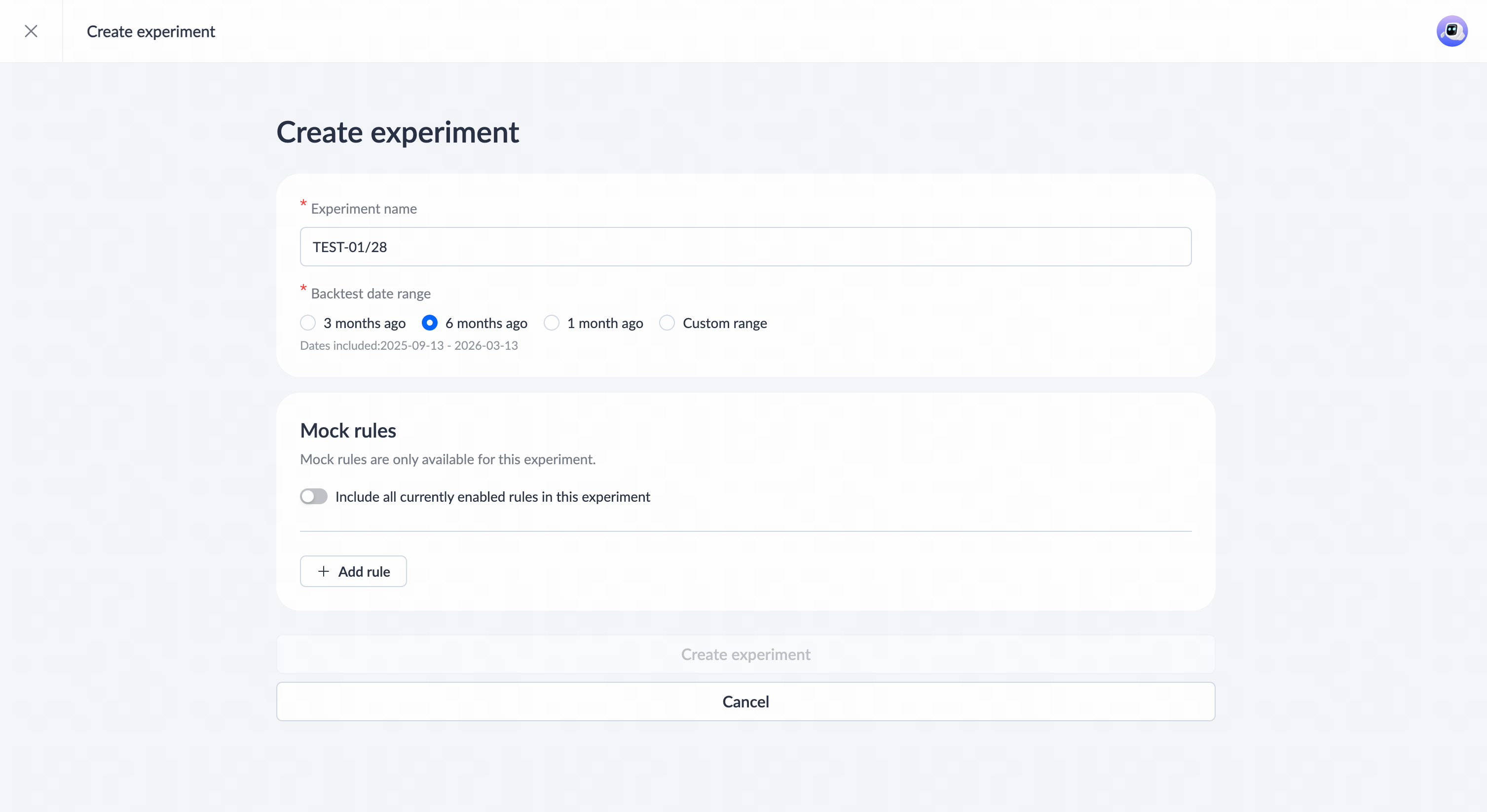Toggle include all currently enabled rules switch
Viewport: 1487px width, 812px height.
pos(313,496)
